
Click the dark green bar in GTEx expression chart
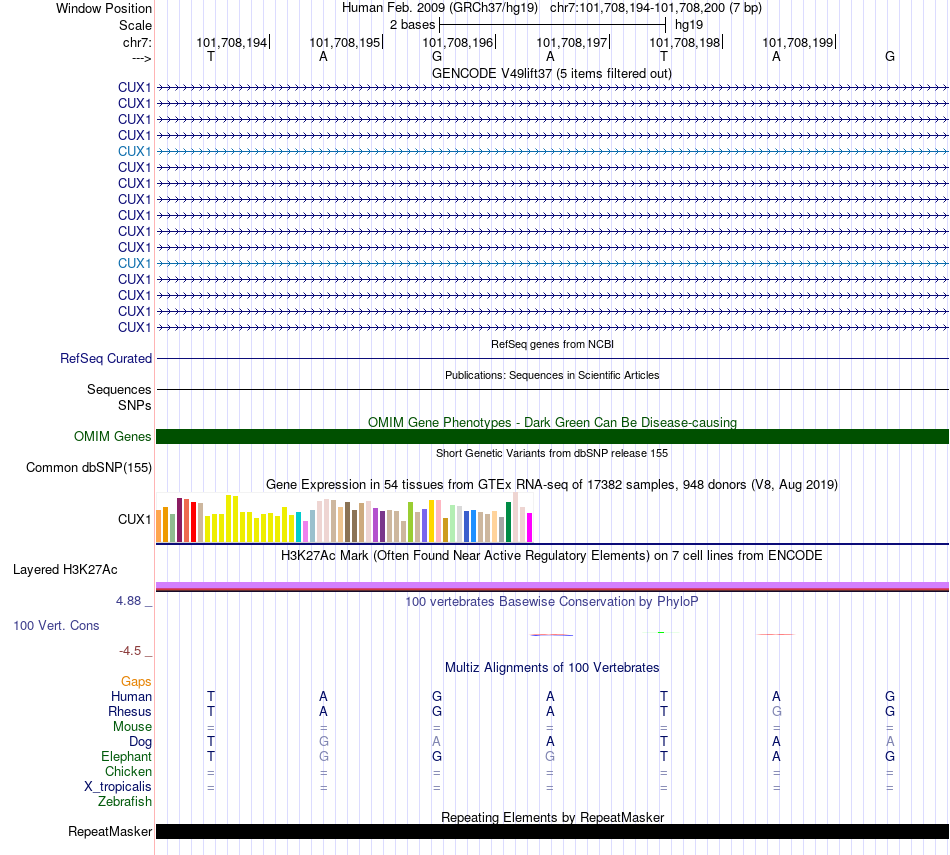click(508, 522)
